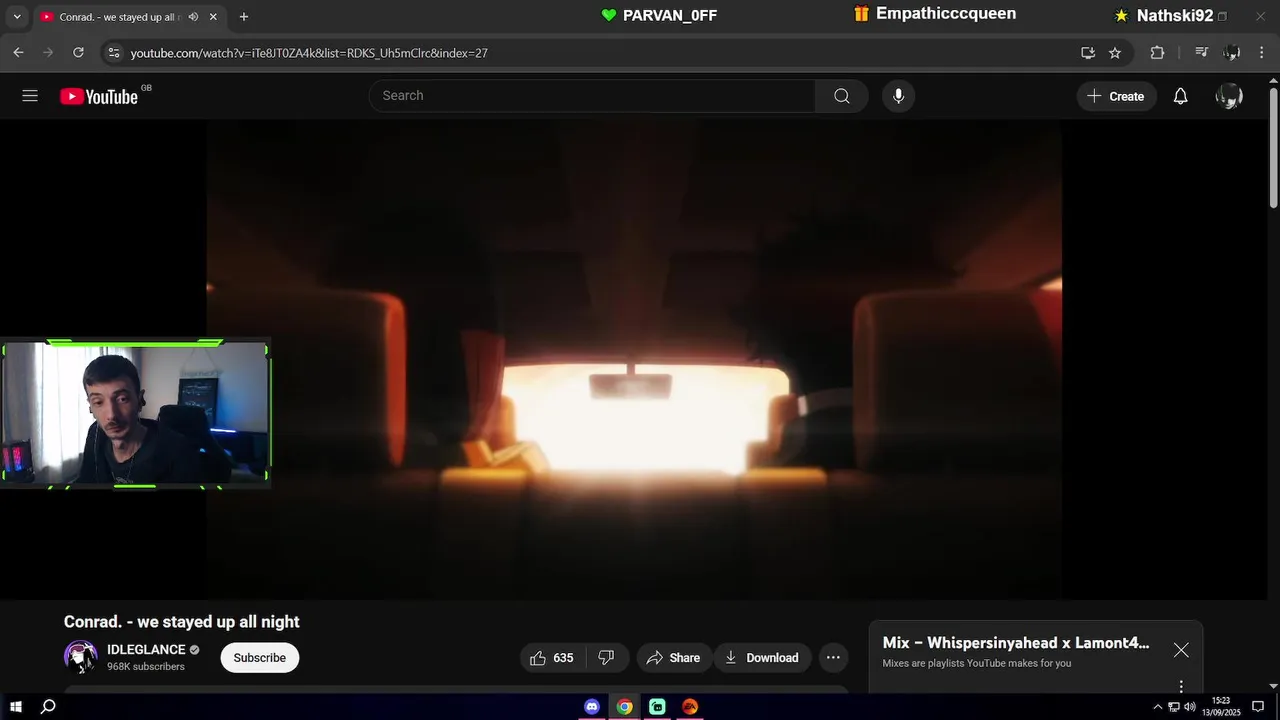
Task: Open Windows action center notifications
Action: (1258, 707)
